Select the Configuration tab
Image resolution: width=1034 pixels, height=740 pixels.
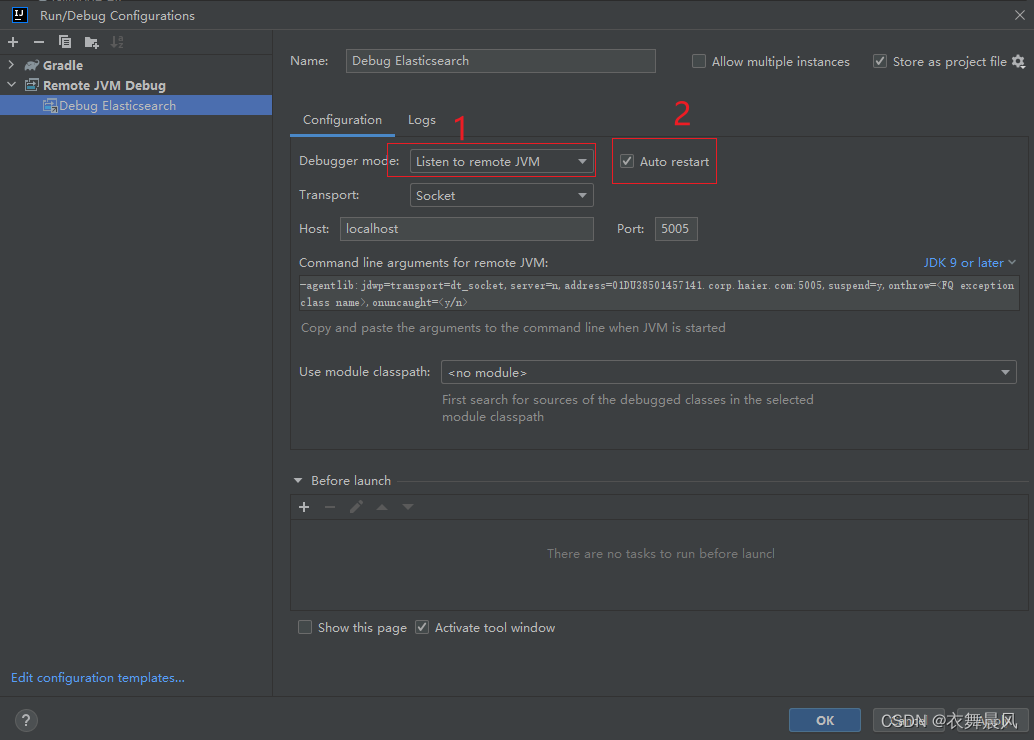coord(342,120)
